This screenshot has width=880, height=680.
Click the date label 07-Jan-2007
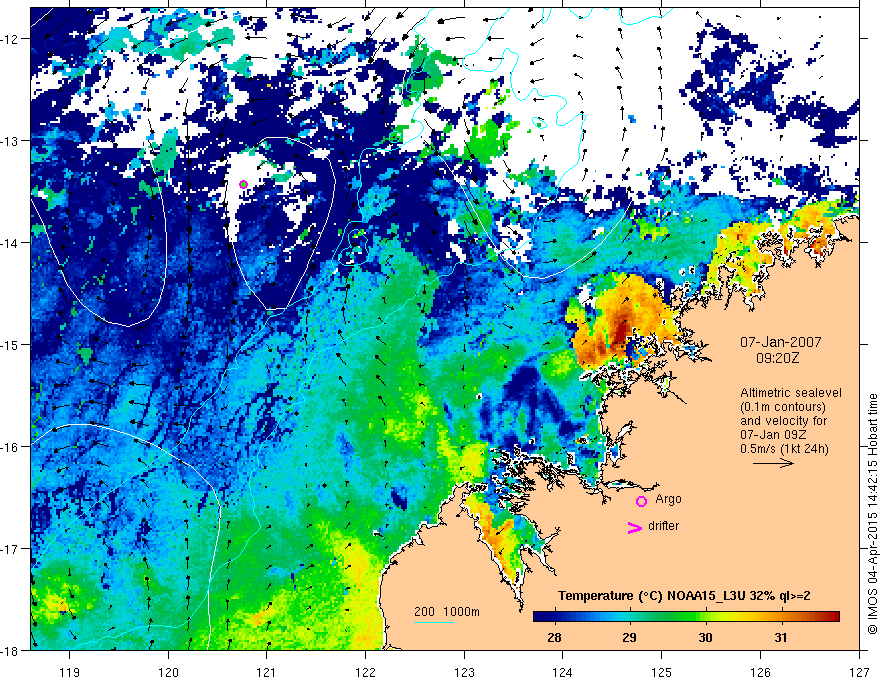(x=781, y=342)
